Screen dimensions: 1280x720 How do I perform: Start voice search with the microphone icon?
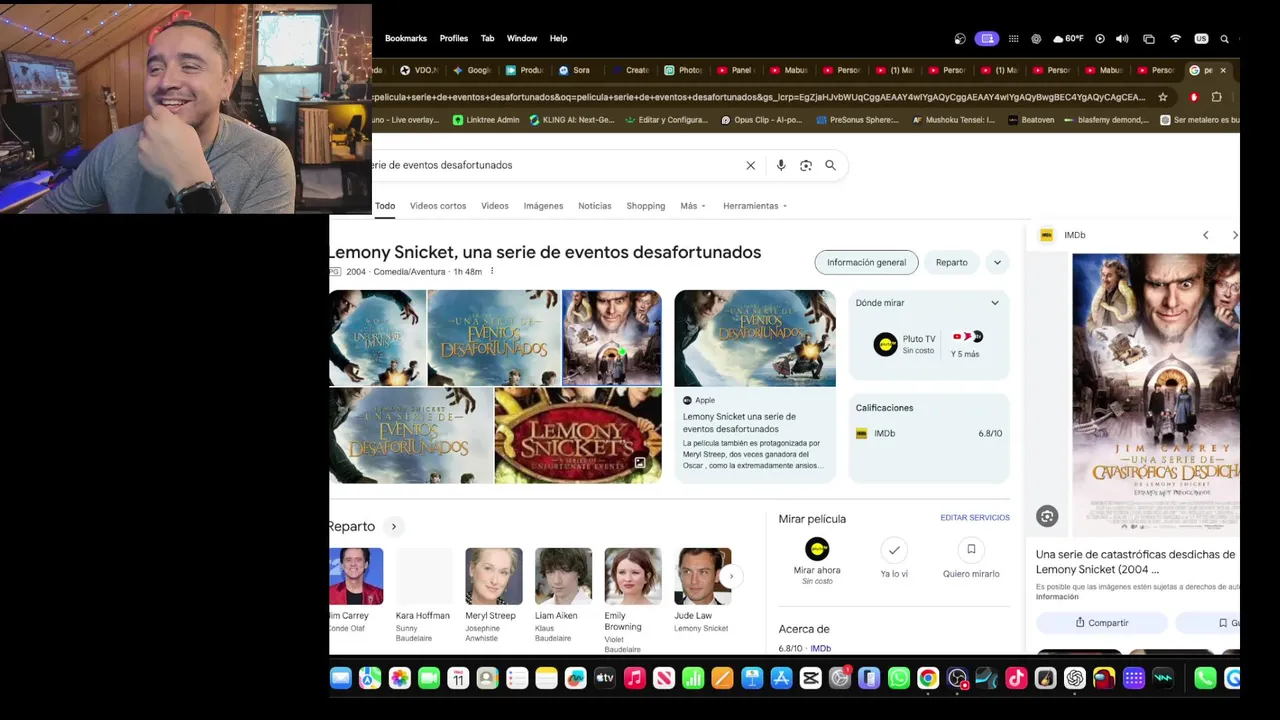(x=781, y=166)
